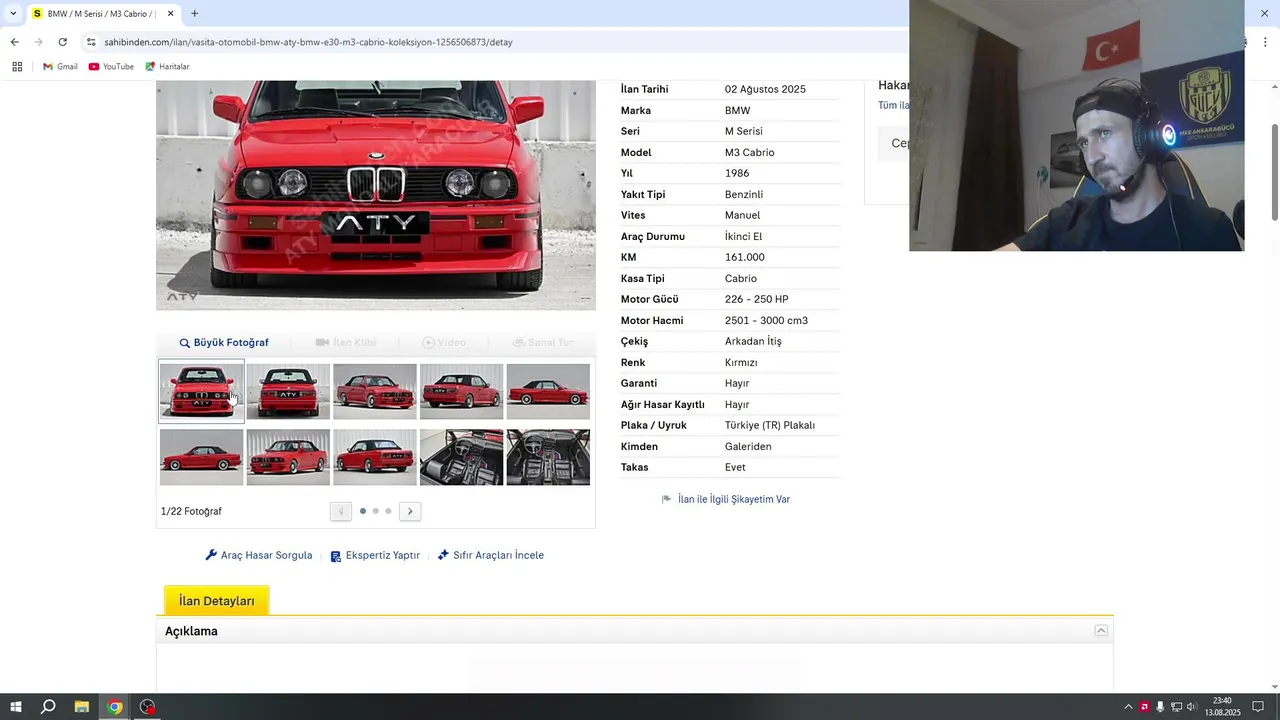Open the Haritalar bookmark

[167, 67]
